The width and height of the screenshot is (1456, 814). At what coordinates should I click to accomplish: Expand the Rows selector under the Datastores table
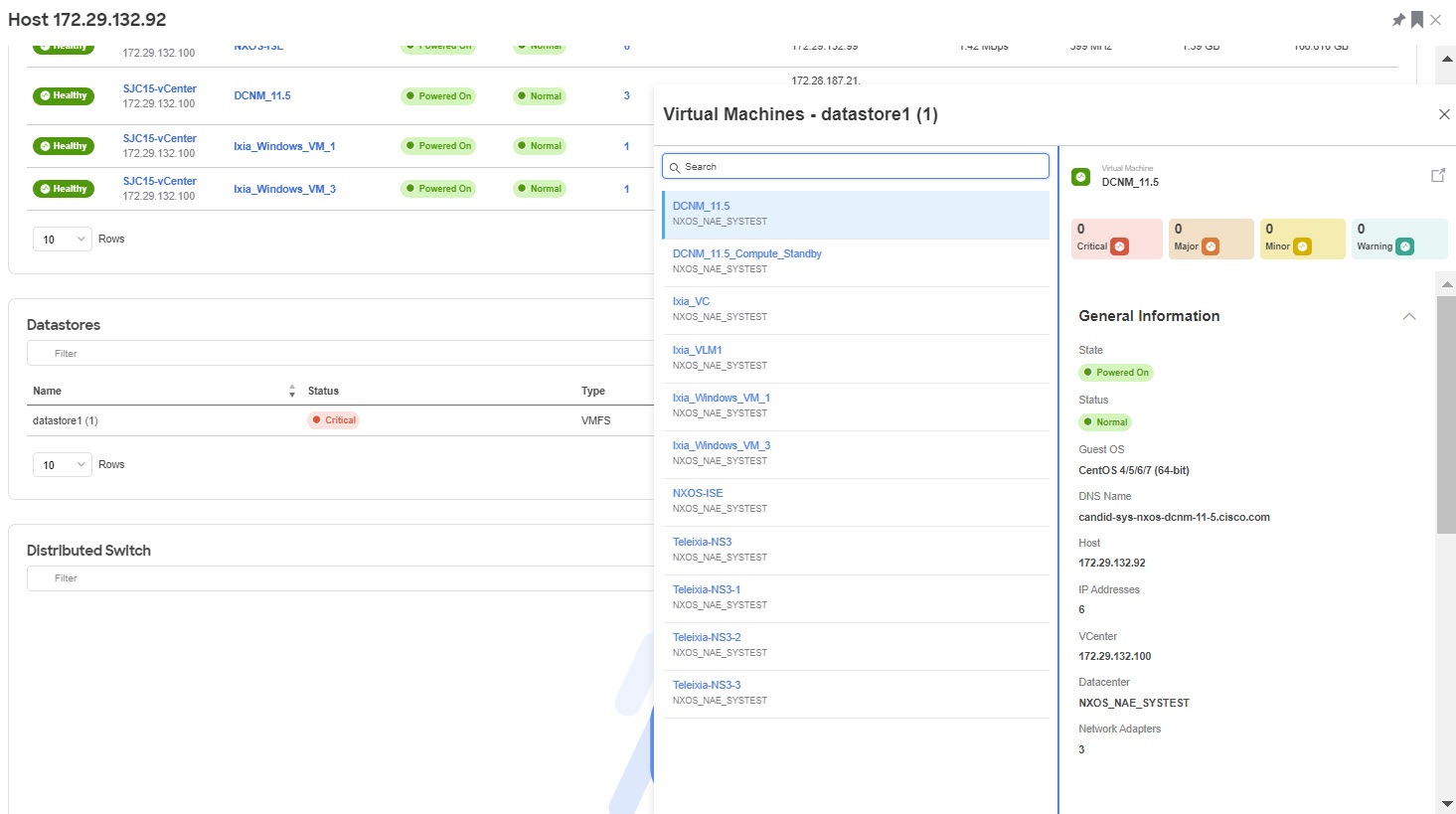[62, 464]
